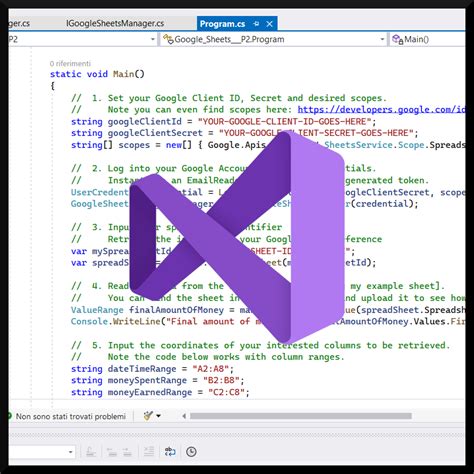474x474 pixels.
Task: Expand the code cleanup dropdown arrow
Action: click(x=158, y=416)
